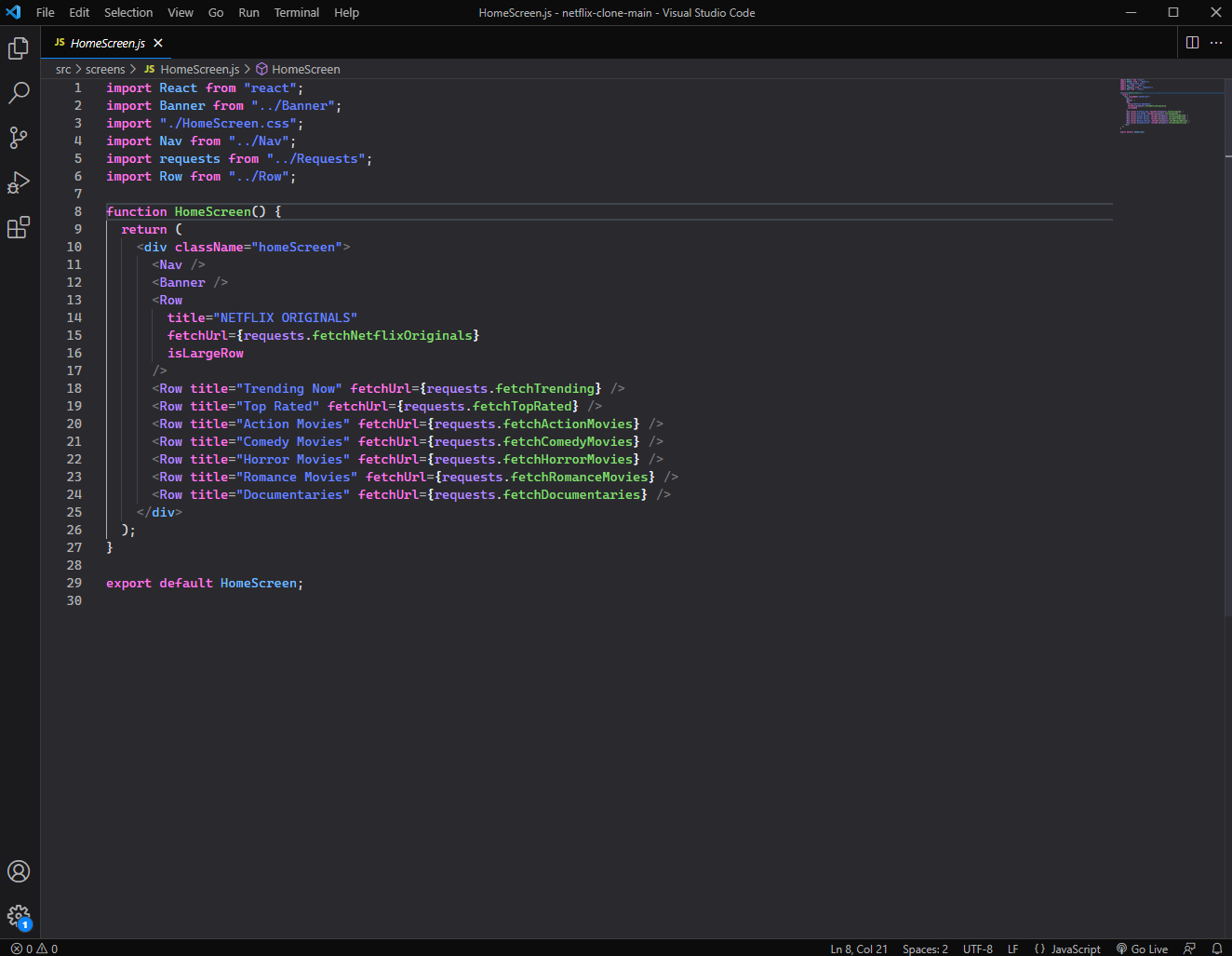Click HomeScreen function name on line 8

213,211
